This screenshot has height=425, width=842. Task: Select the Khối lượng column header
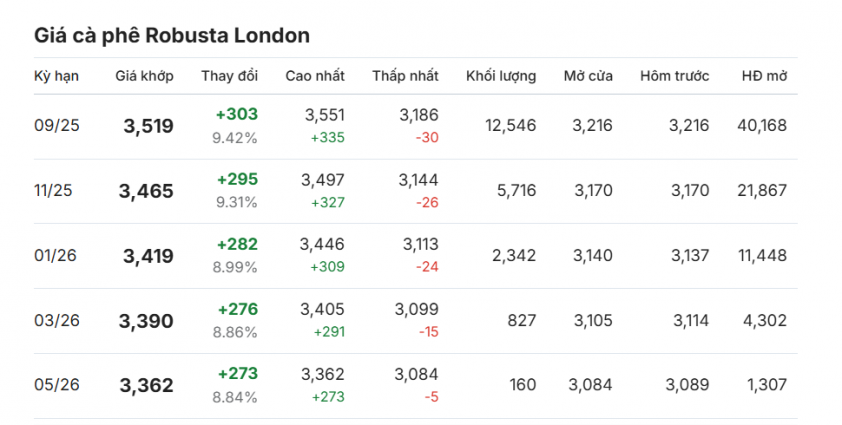(x=501, y=76)
